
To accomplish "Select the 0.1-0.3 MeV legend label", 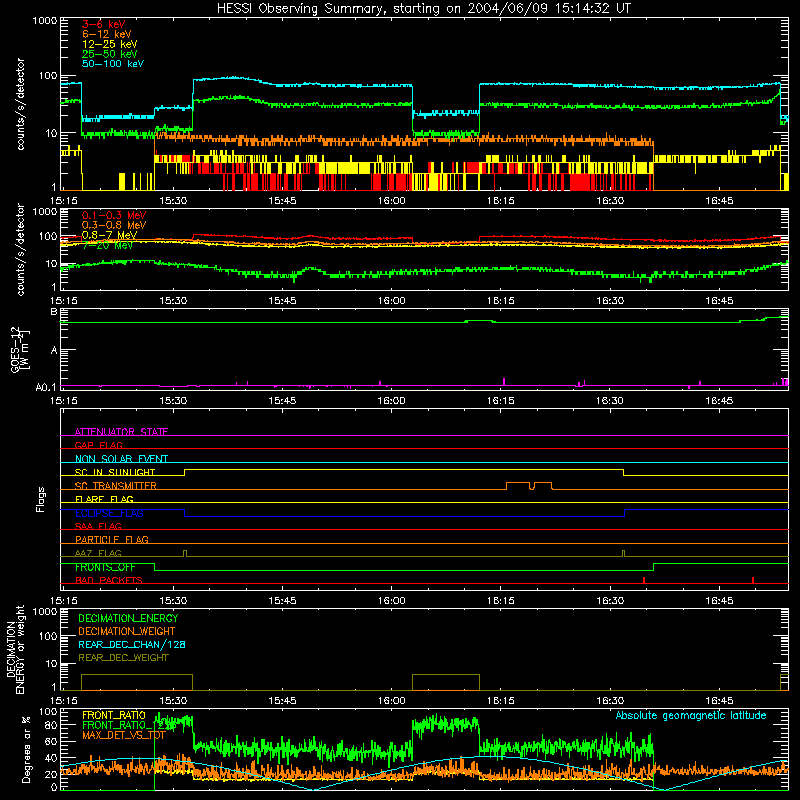I will 114,215.
